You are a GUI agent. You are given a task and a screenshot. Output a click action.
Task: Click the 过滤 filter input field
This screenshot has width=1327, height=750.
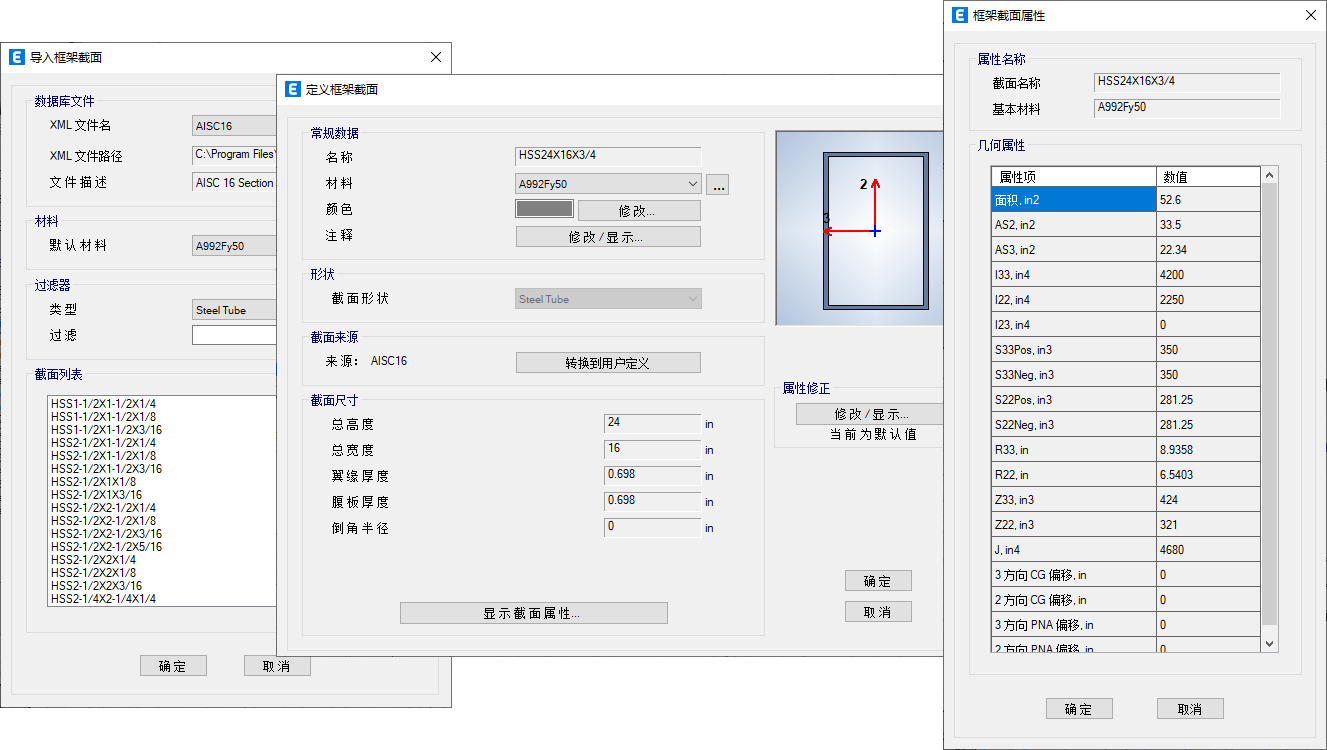[x=234, y=336]
